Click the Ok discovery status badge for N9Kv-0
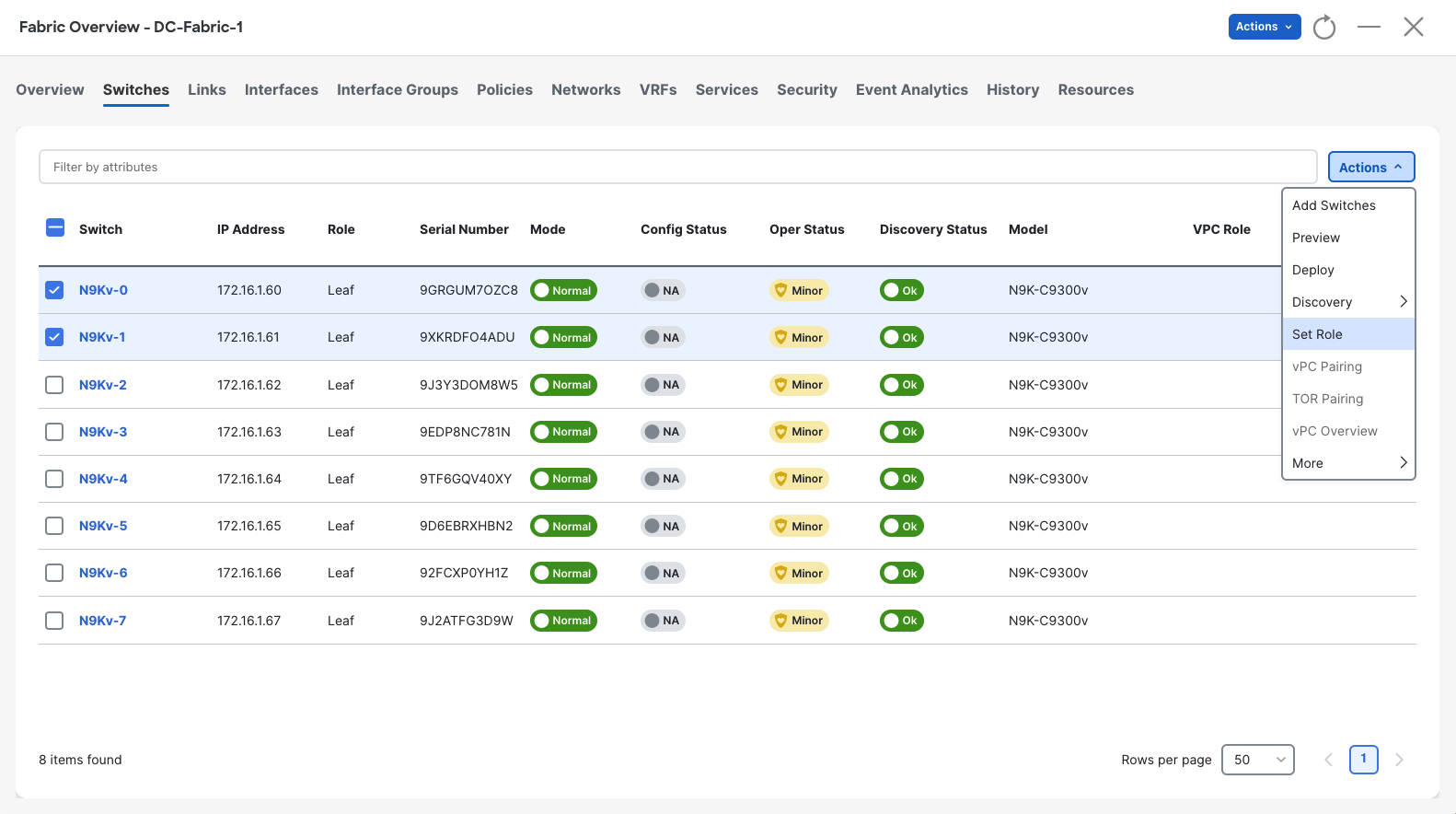The height and width of the screenshot is (814, 1456). pyautogui.click(x=901, y=290)
